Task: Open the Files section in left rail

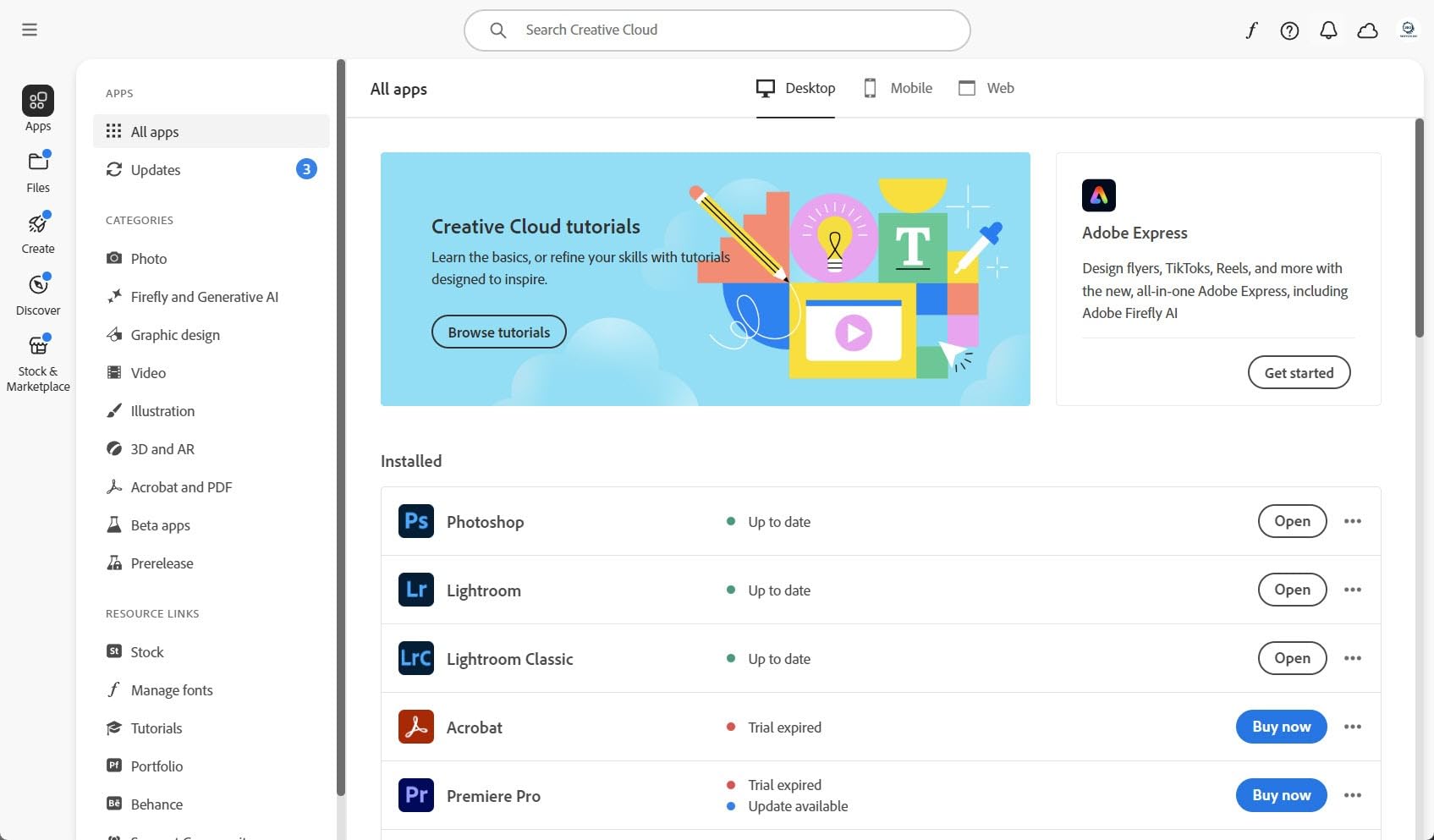Action: (x=38, y=172)
